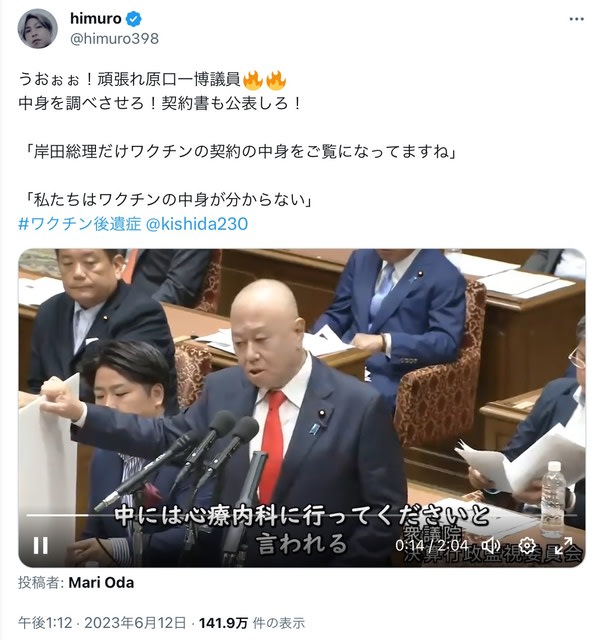Open the @himuro398 handle link
This screenshot has height=640, width=601.
(x=114, y=39)
